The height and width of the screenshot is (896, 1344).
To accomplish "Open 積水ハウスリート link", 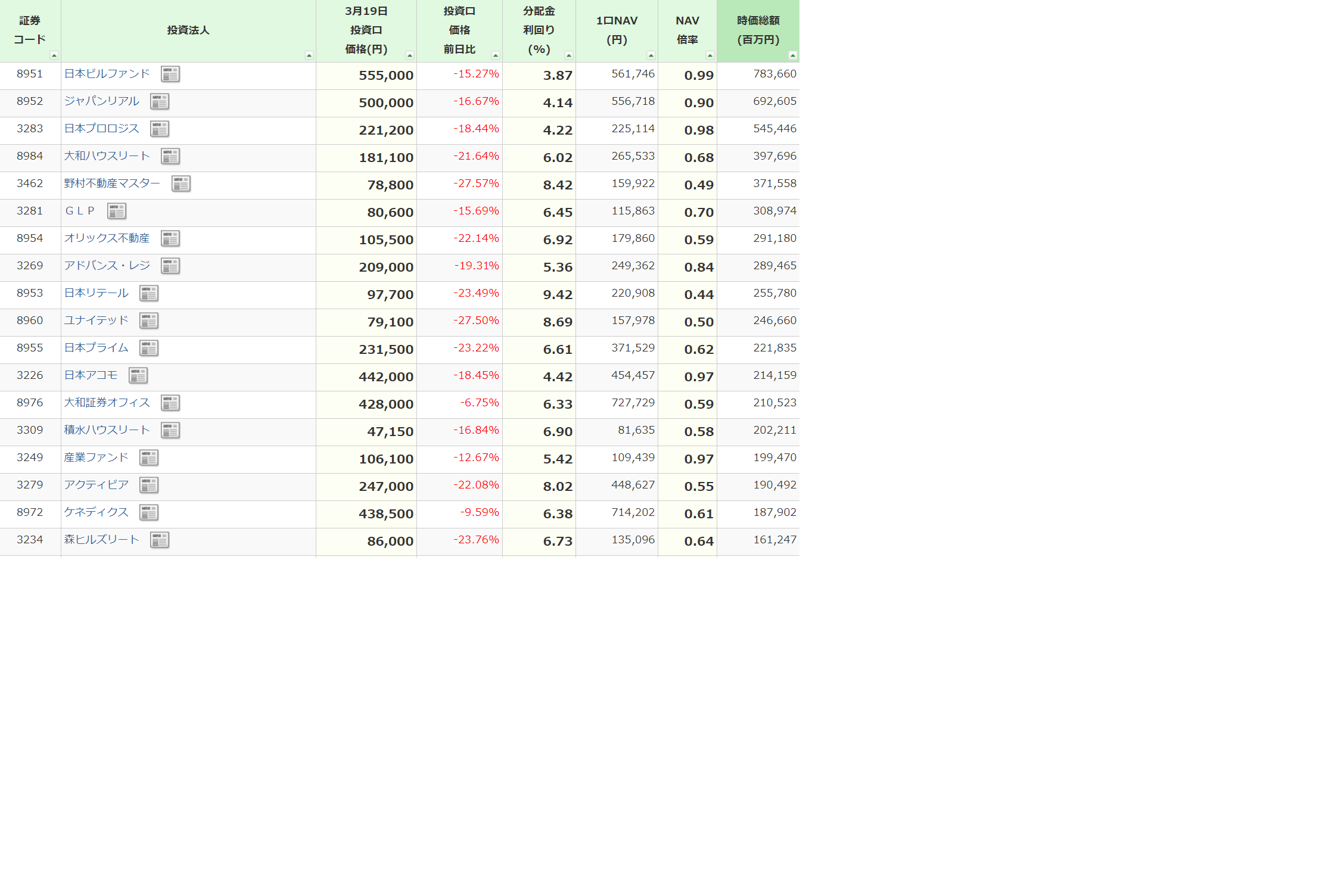I will click(x=107, y=430).
